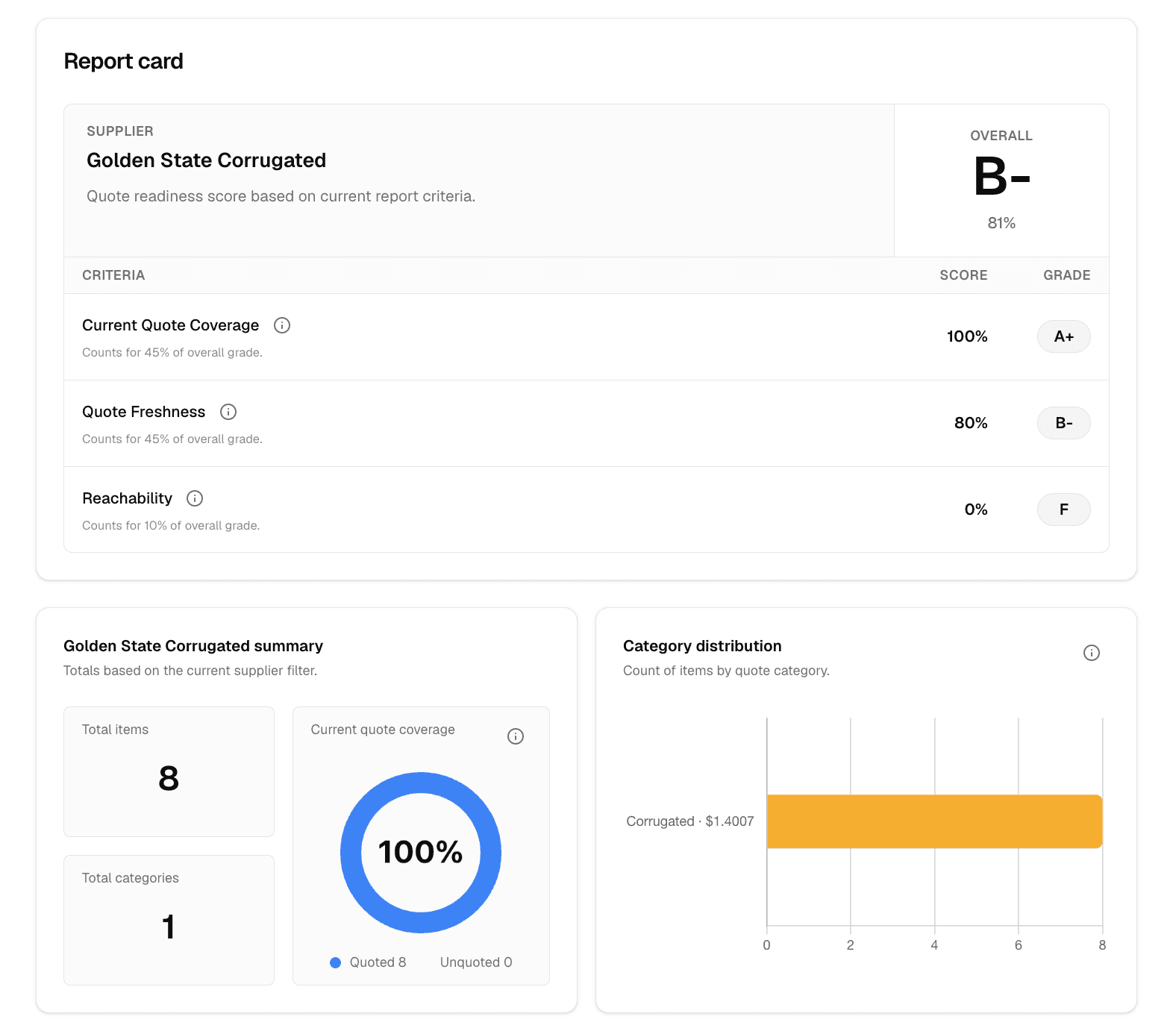Select the 100% score for Current Quote Coverage

coord(967,336)
